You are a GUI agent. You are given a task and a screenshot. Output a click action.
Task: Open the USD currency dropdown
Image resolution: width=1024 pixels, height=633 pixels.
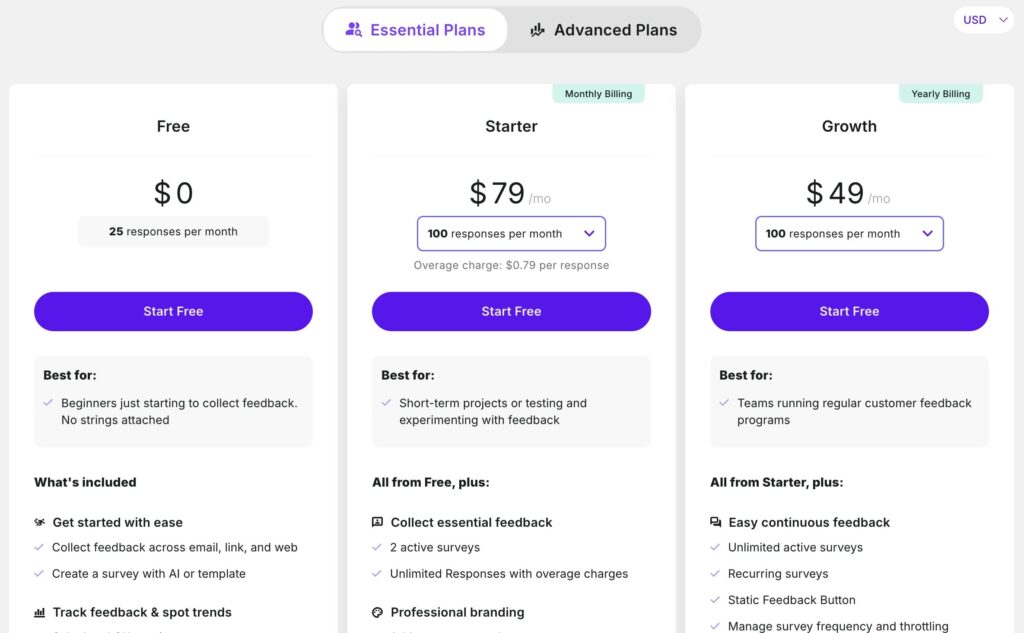pos(984,20)
